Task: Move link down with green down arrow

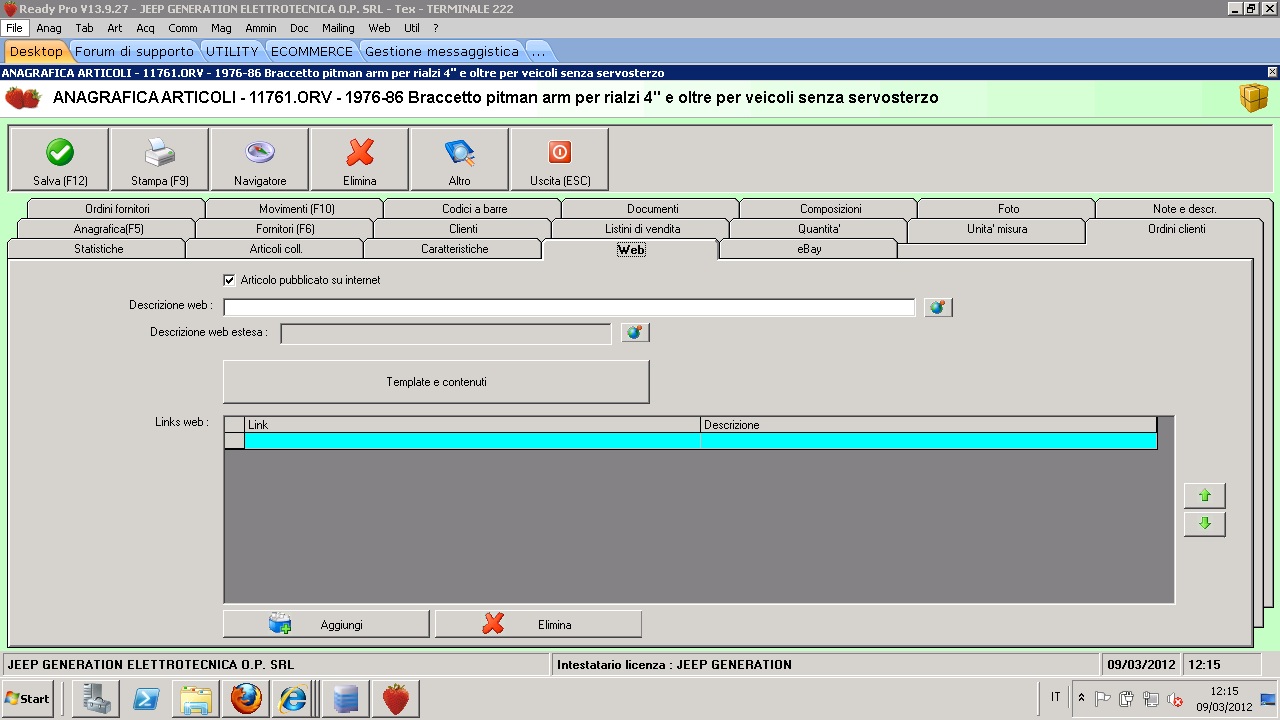Action: 1205,524
